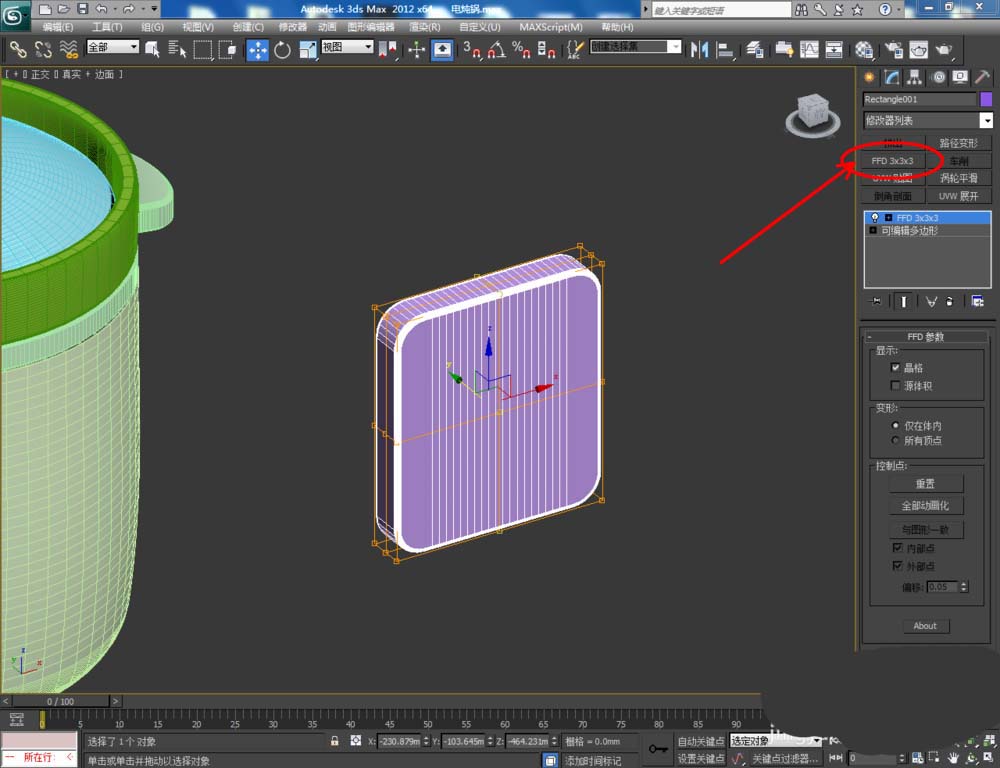Open the 编辑(E) menu

point(57,27)
